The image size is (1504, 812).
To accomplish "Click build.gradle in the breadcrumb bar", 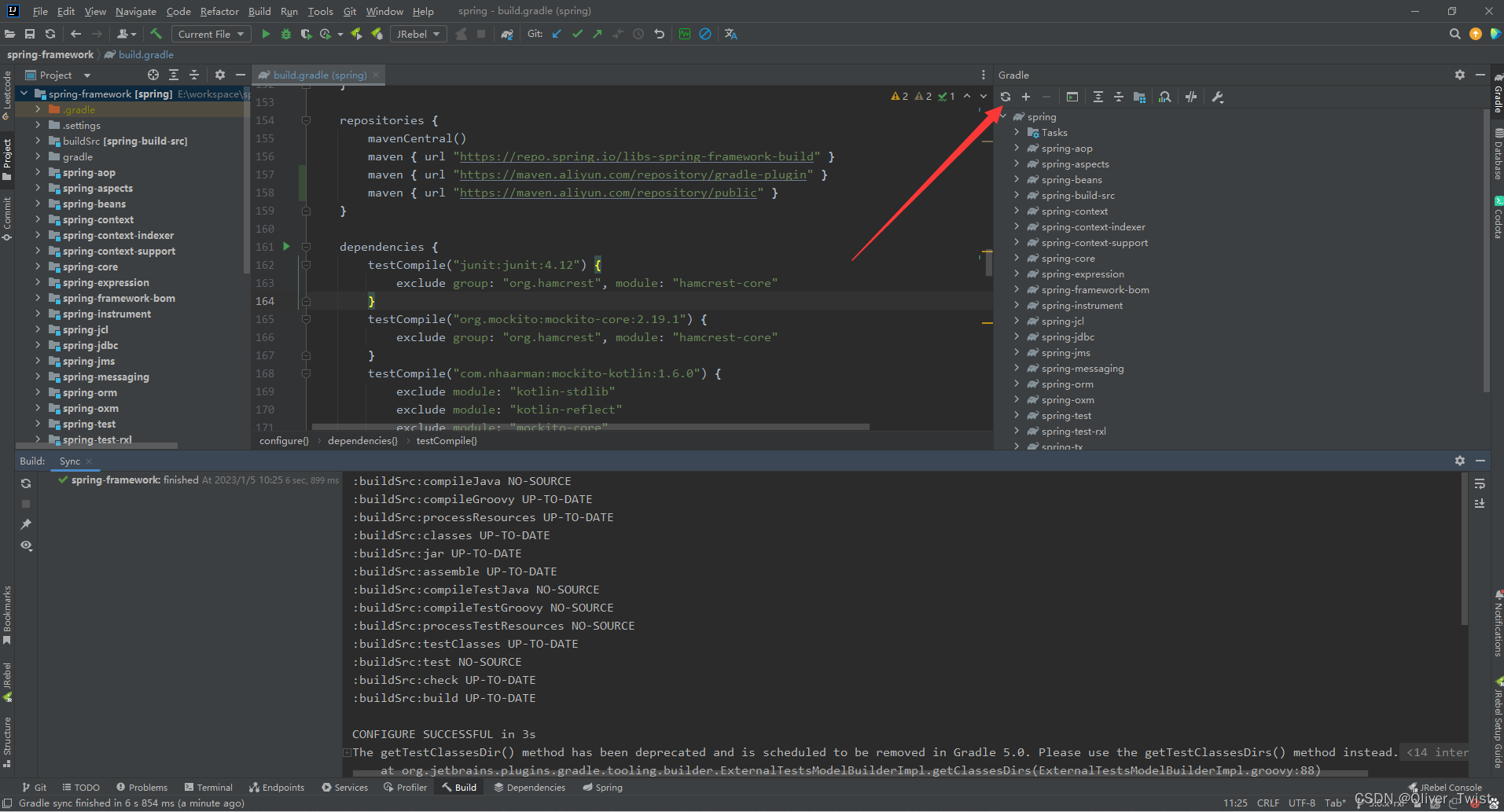I will click(139, 54).
